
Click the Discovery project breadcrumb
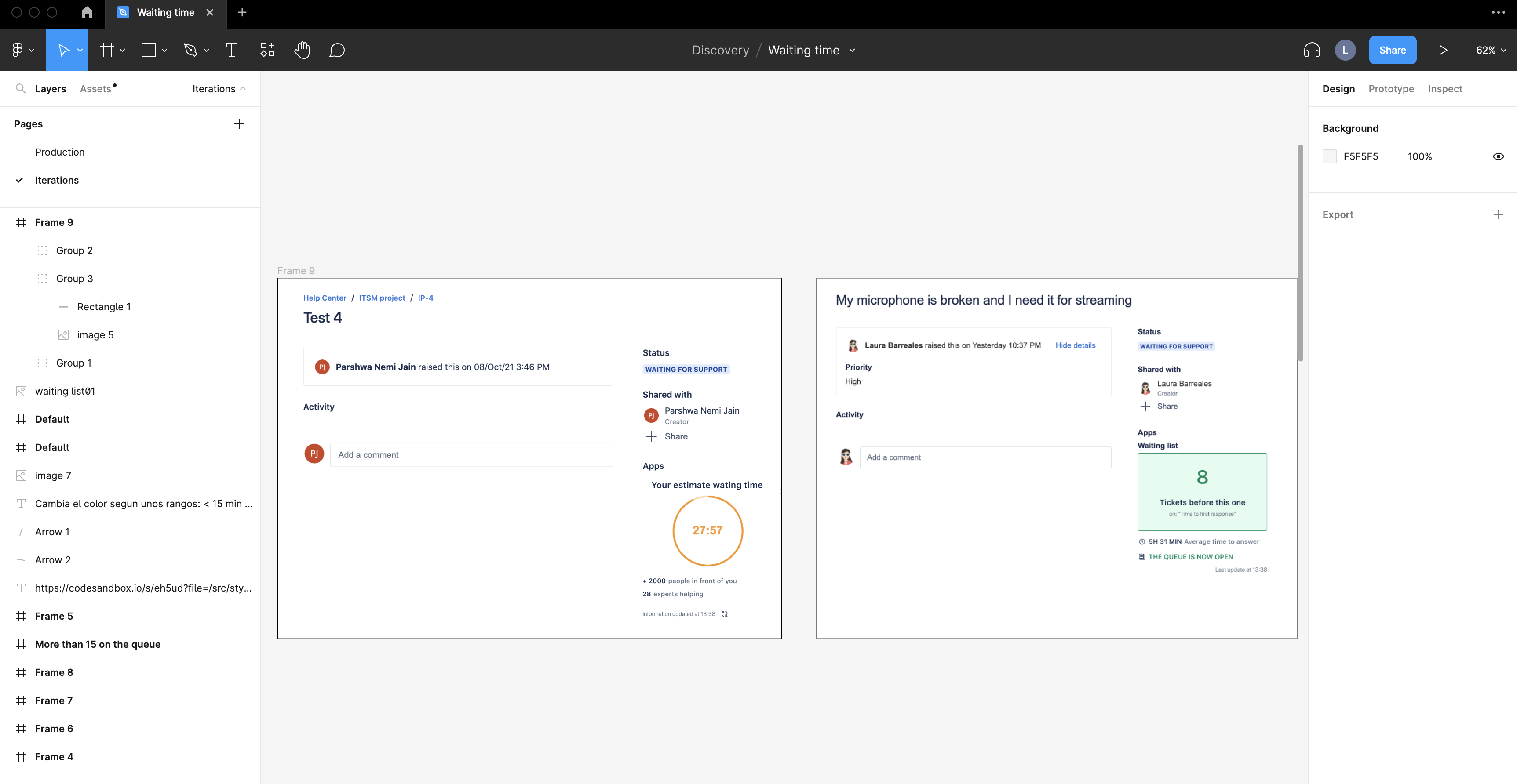coord(720,50)
